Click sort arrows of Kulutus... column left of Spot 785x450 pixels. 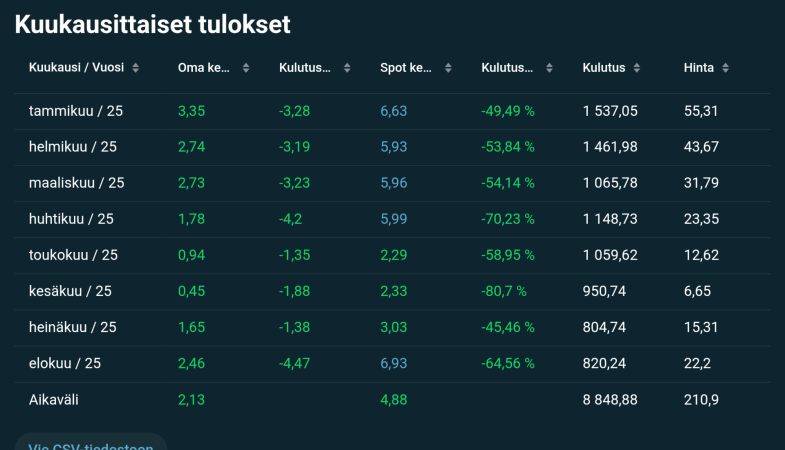coord(347,68)
